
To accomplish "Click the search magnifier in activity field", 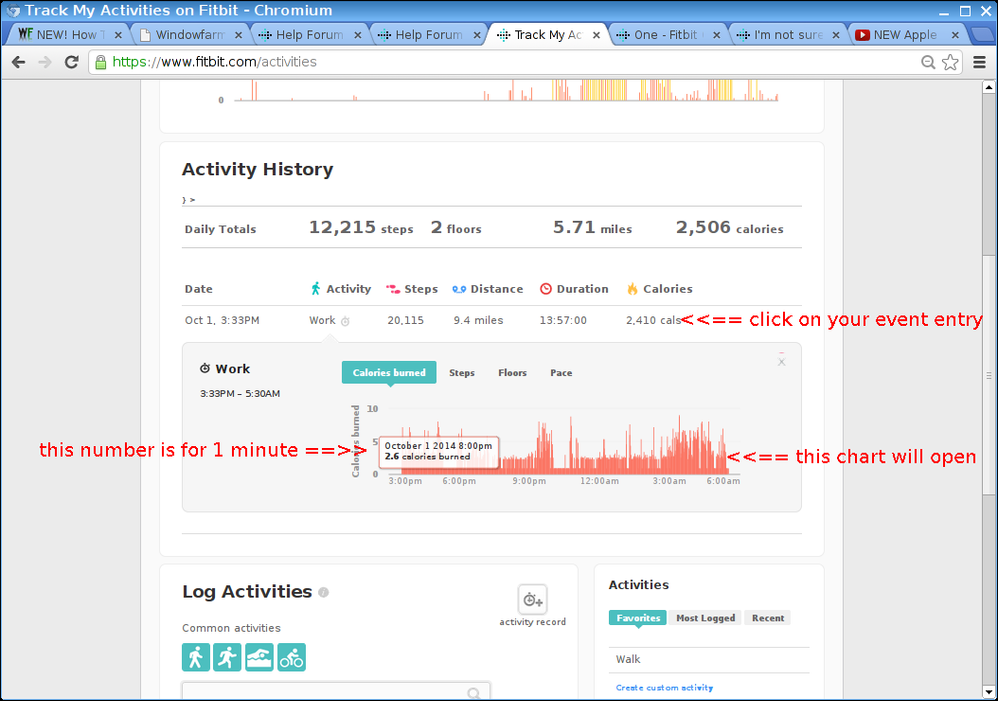I will pos(474,693).
